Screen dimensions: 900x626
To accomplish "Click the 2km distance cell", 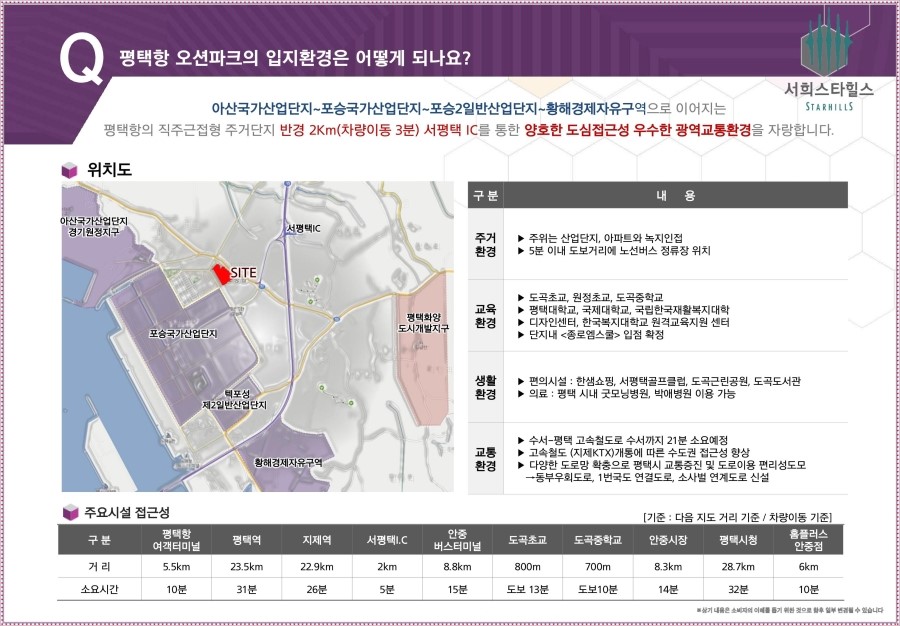I will (387, 567).
